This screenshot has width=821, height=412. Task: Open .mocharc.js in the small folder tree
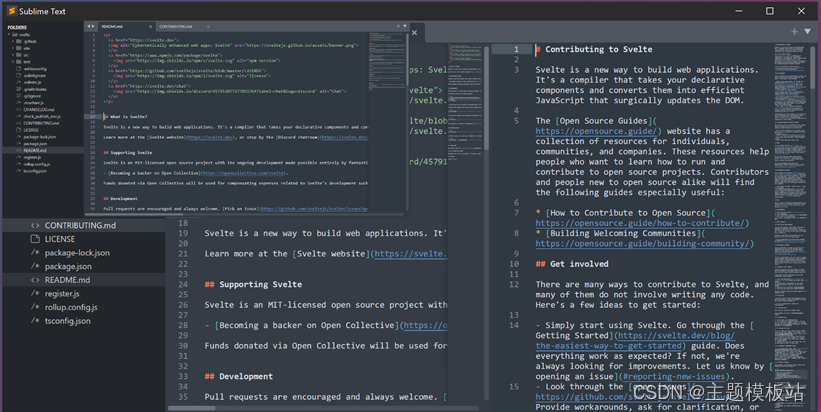pyautogui.click(x=34, y=103)
